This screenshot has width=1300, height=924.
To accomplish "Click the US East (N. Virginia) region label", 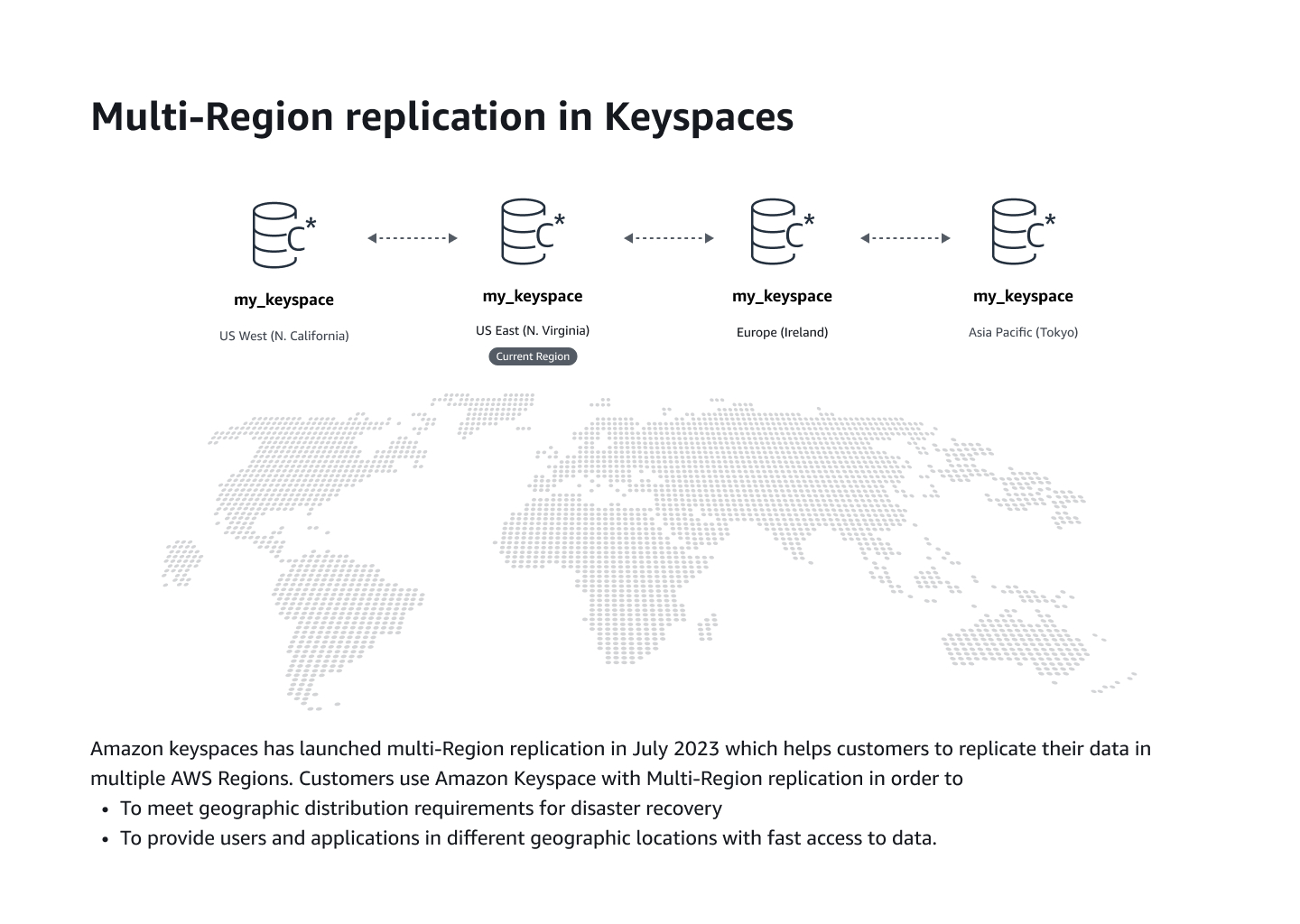I will click(x=533, y=330).
